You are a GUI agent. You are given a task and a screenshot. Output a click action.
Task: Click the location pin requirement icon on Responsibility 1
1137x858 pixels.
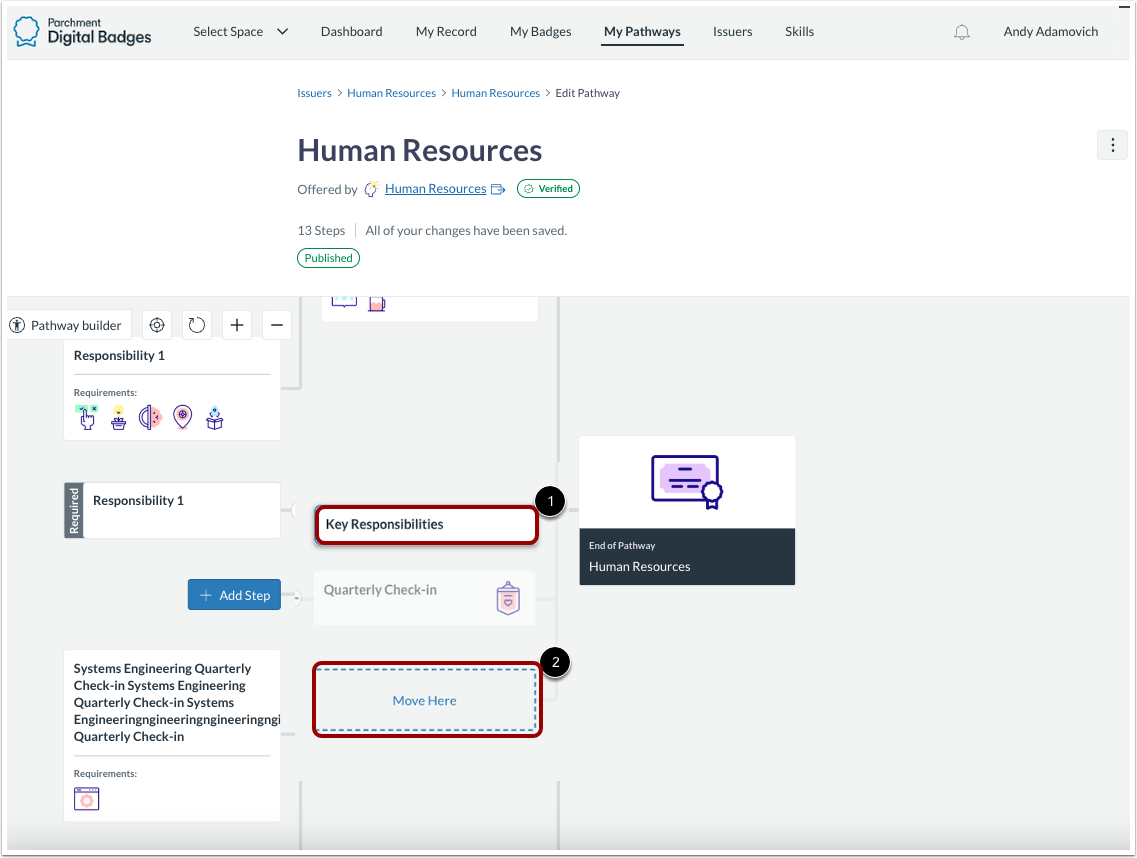(x=182, y=417)
